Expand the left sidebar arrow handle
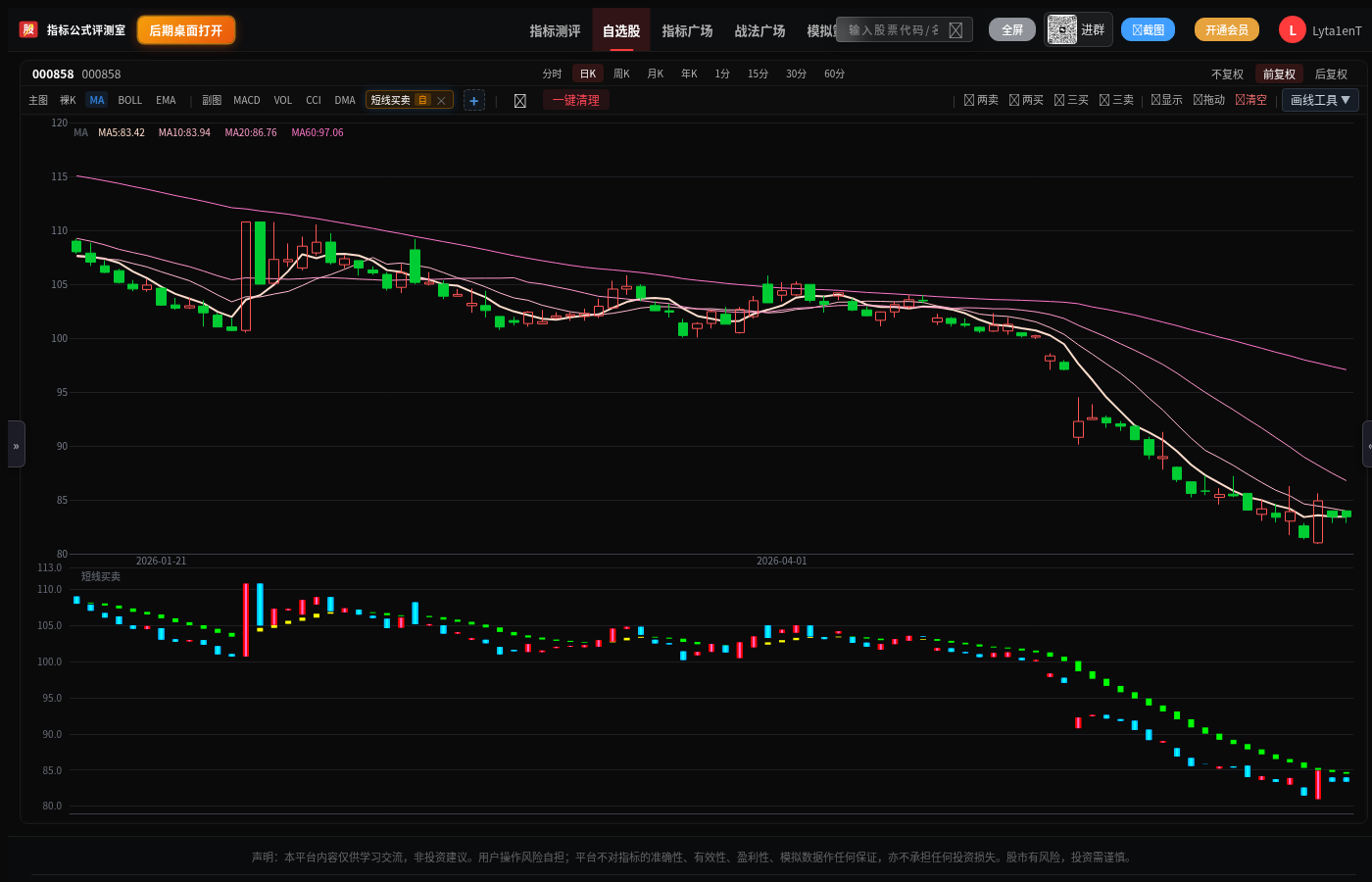 (x=16, y=444)
